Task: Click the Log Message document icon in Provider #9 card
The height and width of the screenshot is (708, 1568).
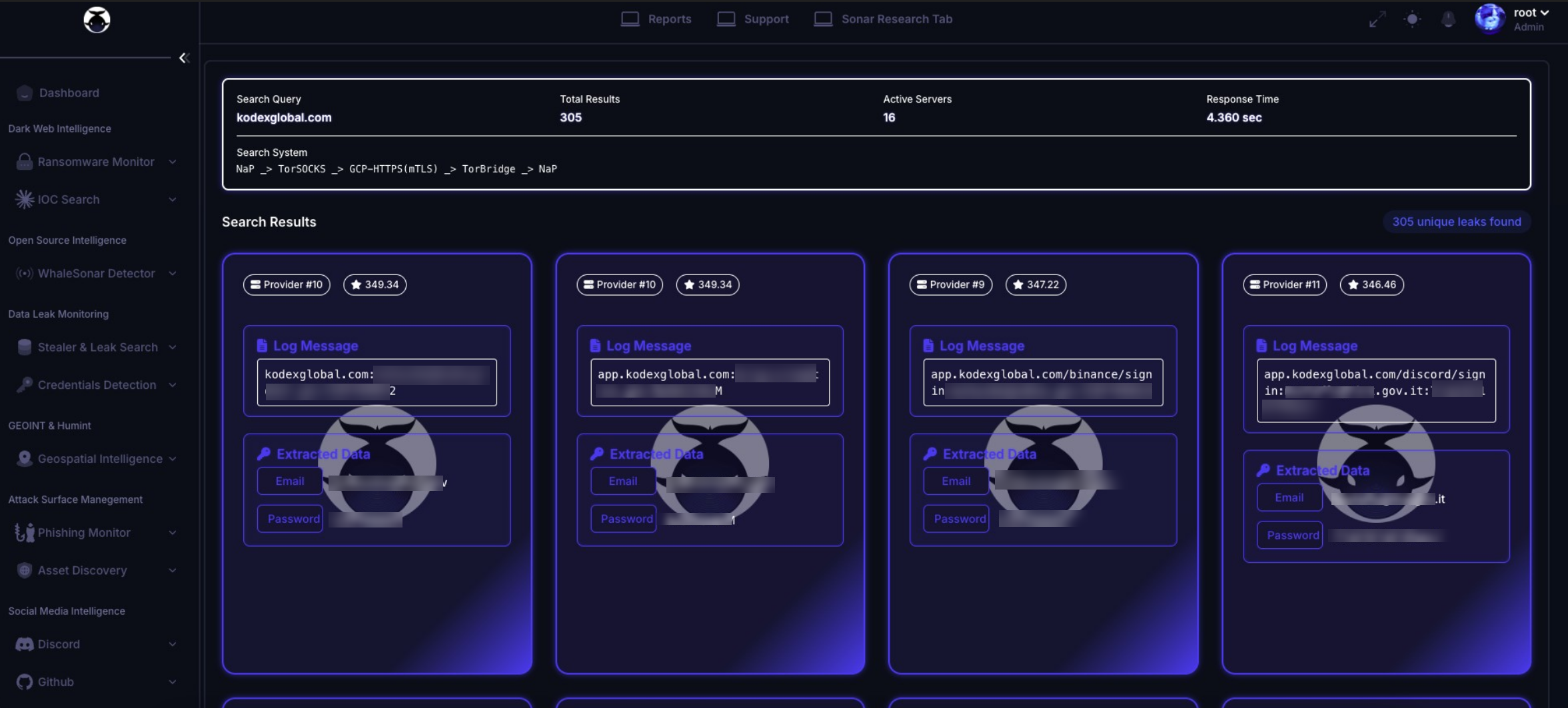Action: click(928, 345)
